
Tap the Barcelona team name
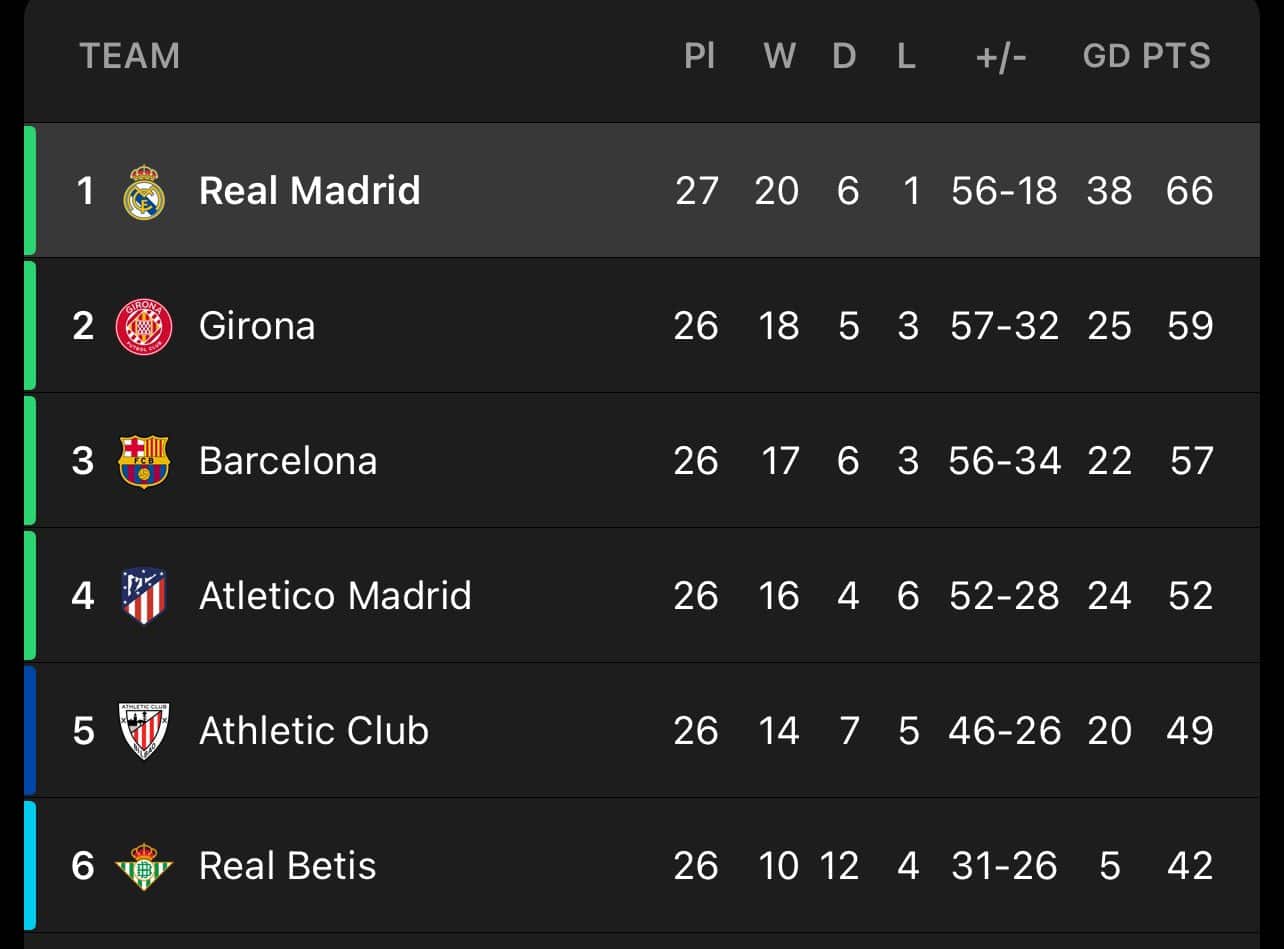288,461
